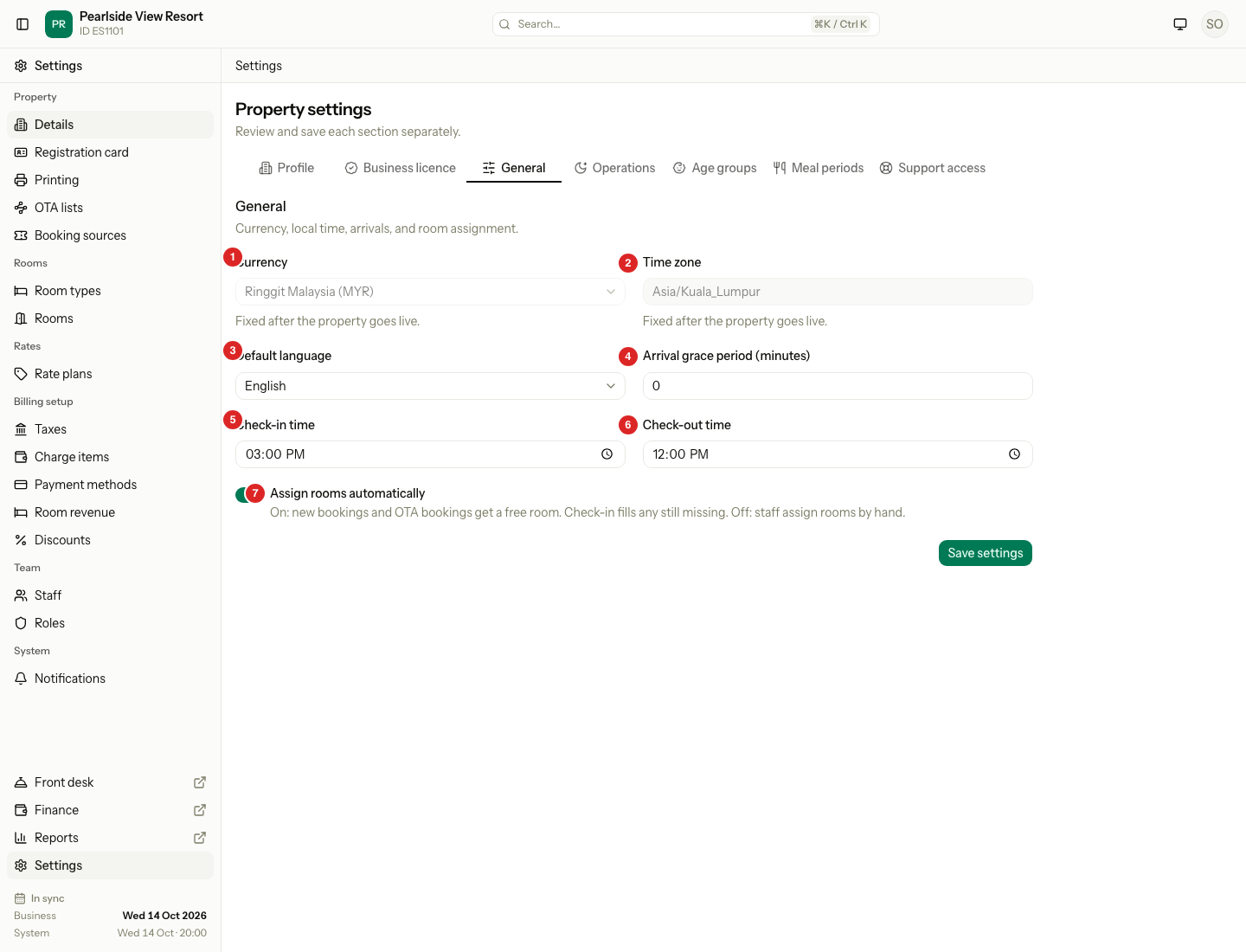Click the clock icon in Check-out time field
1246x952 pixels.
click(1014, 454)
